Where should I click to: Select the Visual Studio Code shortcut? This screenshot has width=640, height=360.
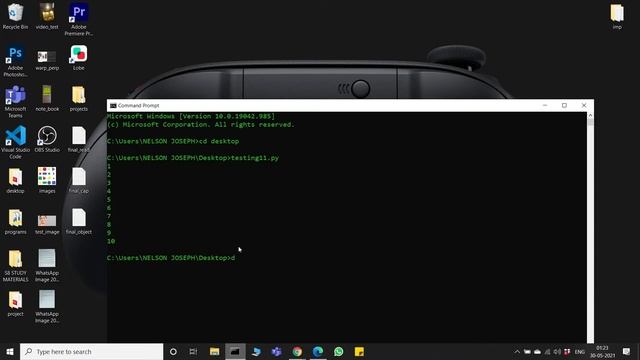[16, 142]
